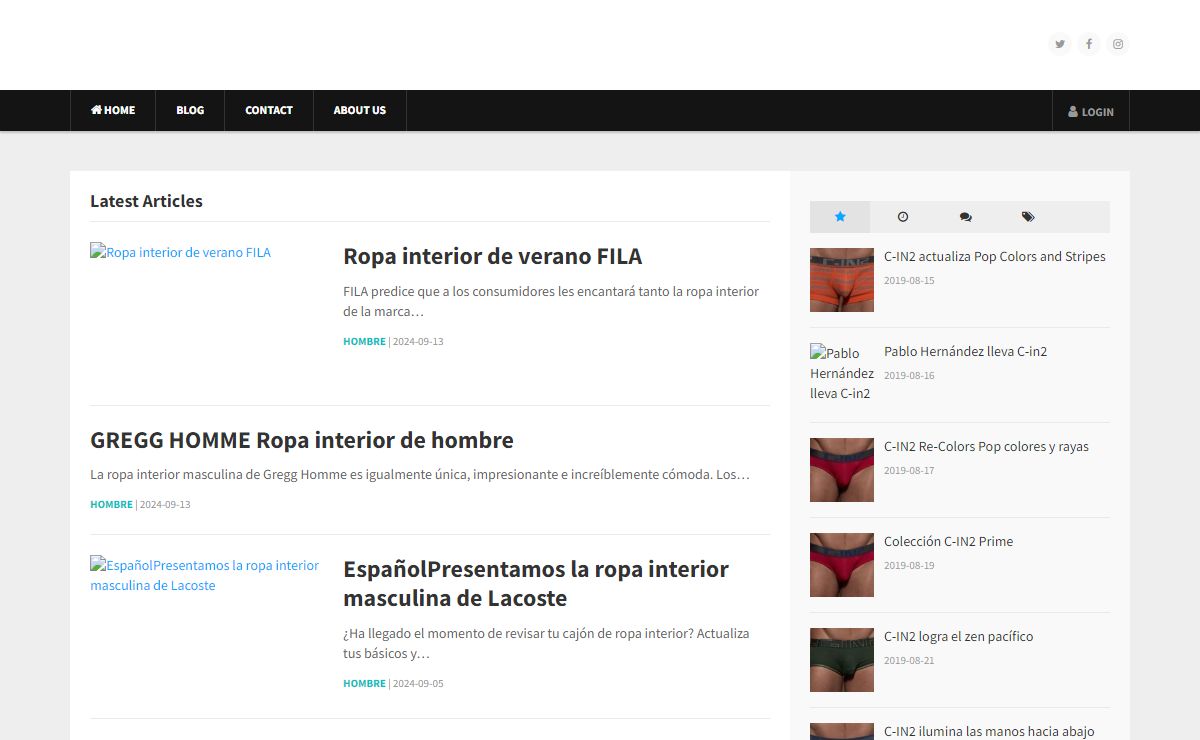Viewport: 1200px width, 740px height.
Task: Select the star popular posts tab
Action: point(840,217)
